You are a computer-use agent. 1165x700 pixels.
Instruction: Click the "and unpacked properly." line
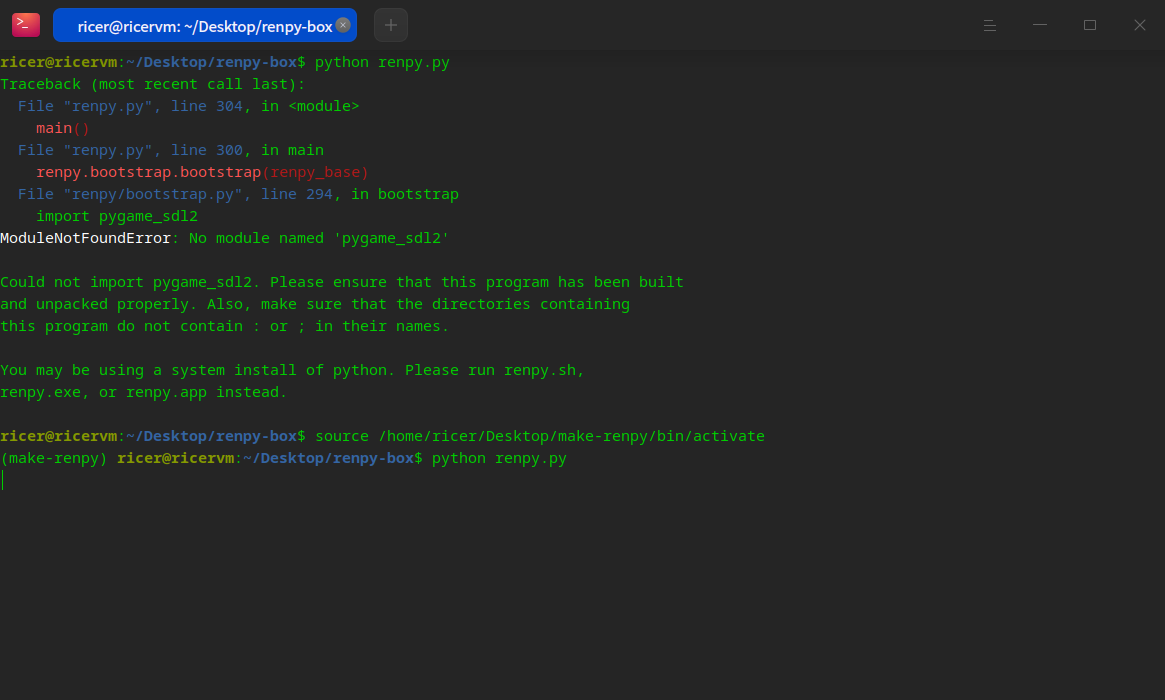[315, 304]
